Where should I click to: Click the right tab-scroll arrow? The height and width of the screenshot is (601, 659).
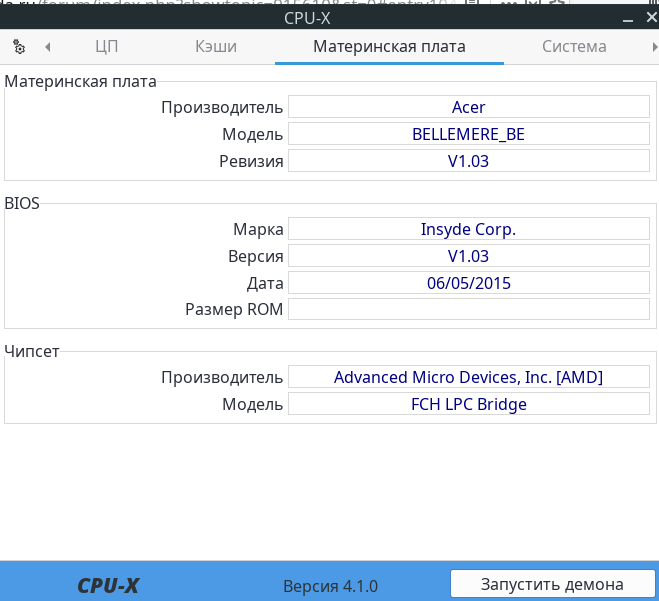pyautogui.click(x=654, y=47)
